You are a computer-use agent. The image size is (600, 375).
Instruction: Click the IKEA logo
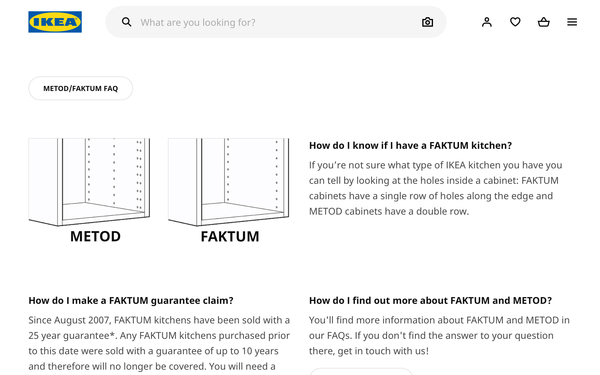[x=55, y=22]
